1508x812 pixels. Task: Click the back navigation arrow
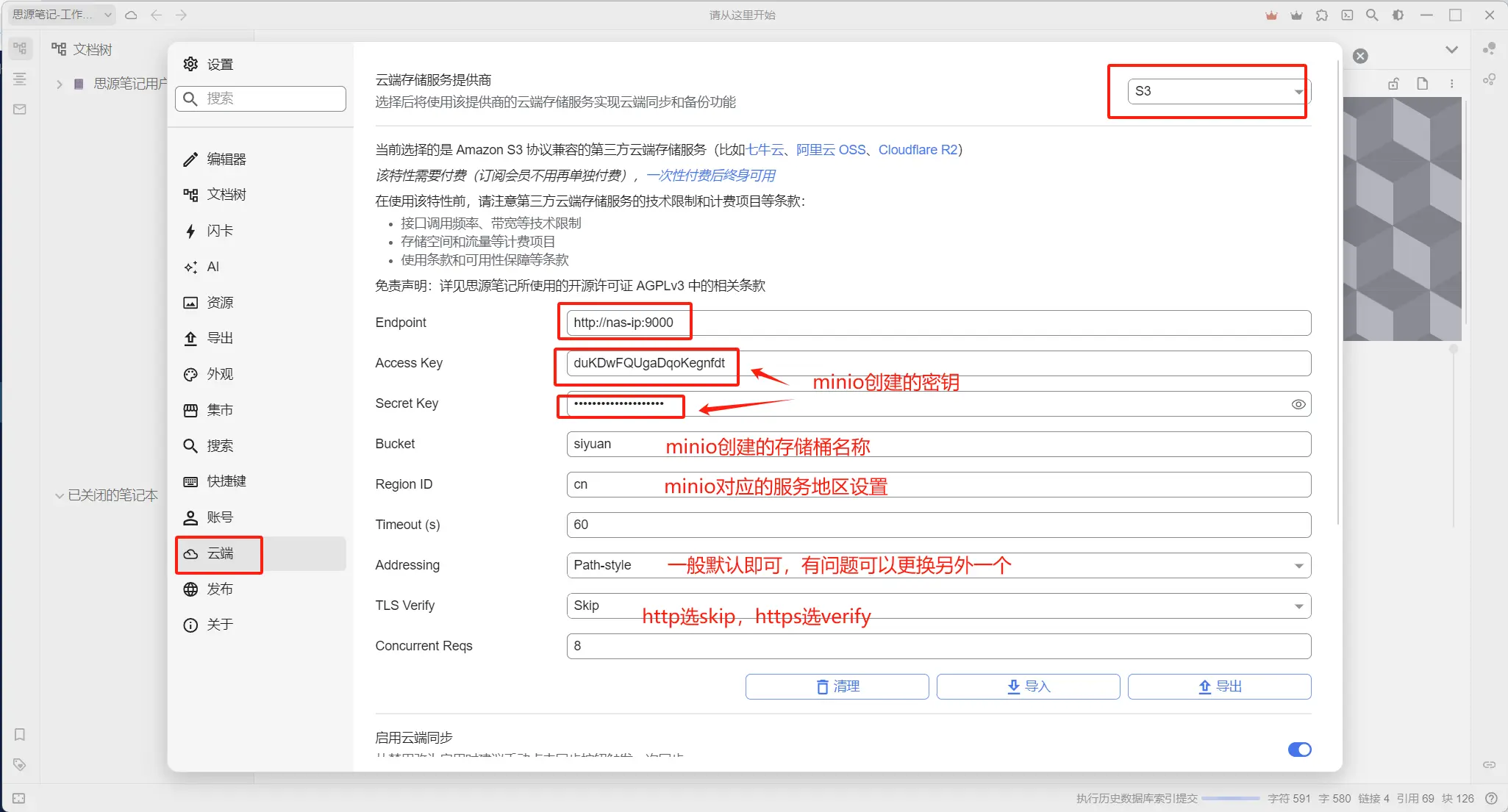(156, 15)
